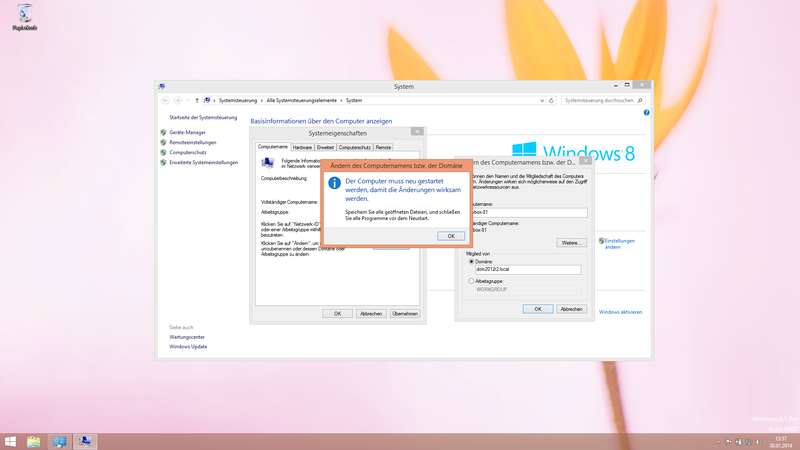Click Abbrechen in the domain change dialog

point(571,309)
